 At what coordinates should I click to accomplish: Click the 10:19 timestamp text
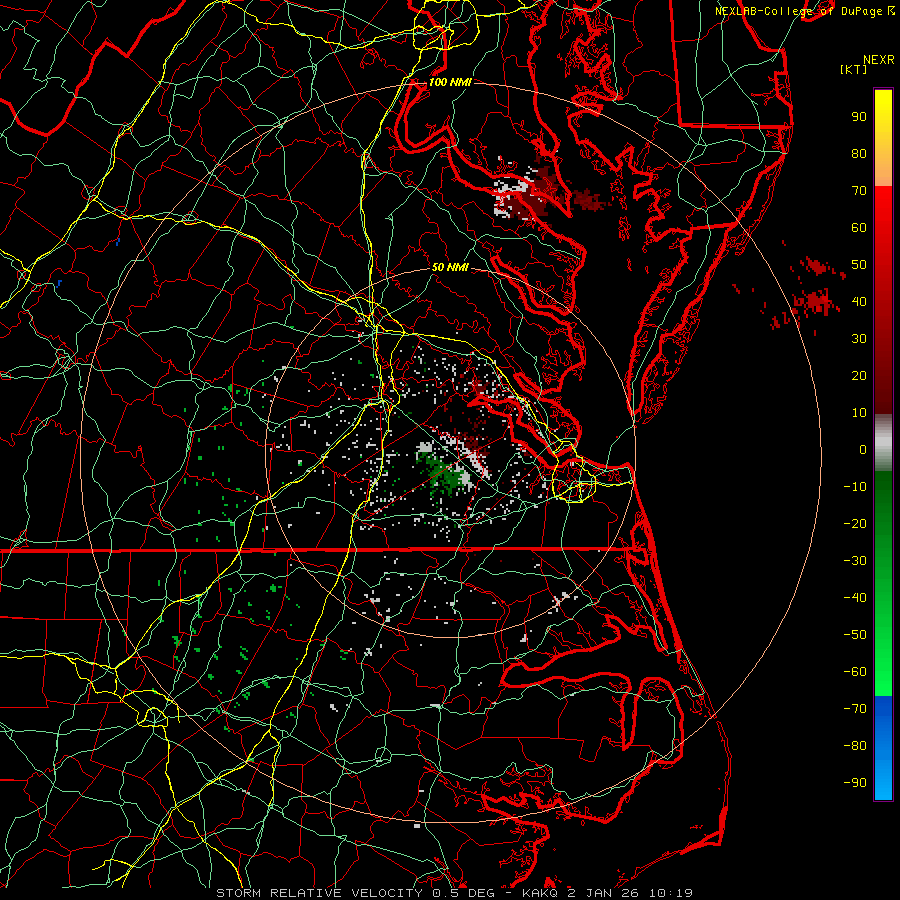(672, 893)
